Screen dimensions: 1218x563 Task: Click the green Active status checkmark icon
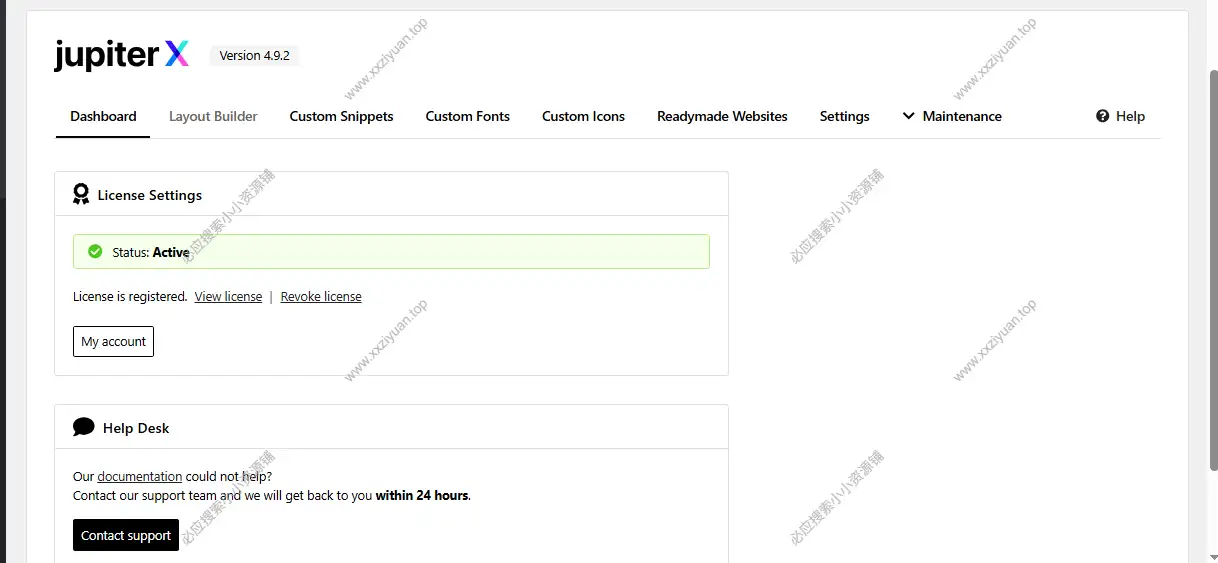[95, 252]
